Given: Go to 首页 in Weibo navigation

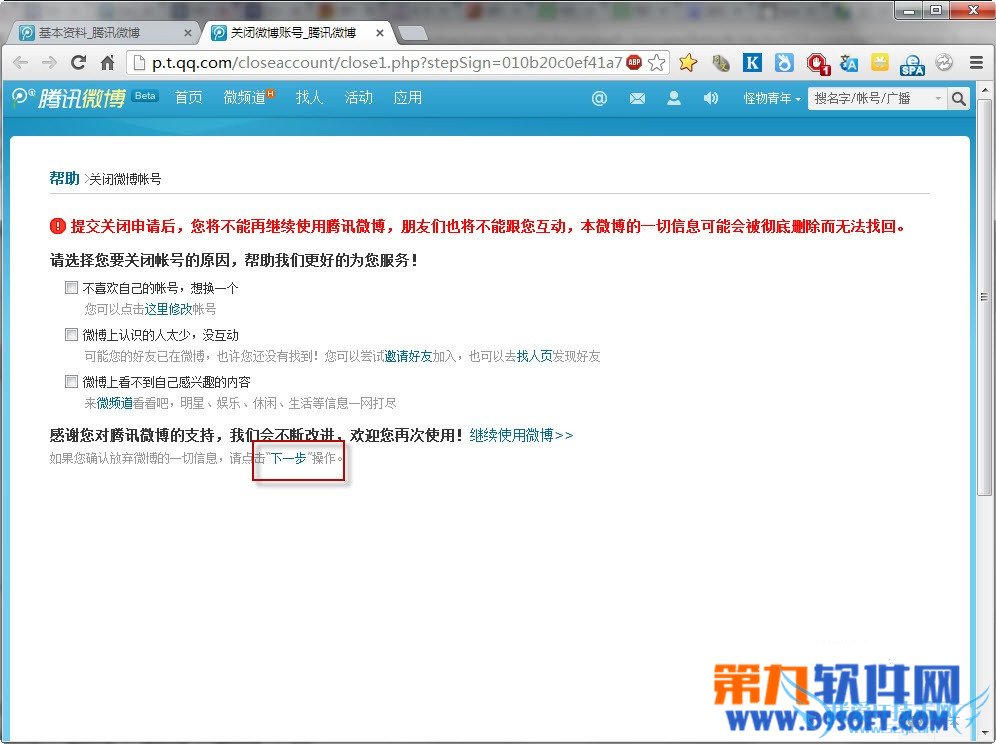Looking at the screenshot, I should [189, 97].
